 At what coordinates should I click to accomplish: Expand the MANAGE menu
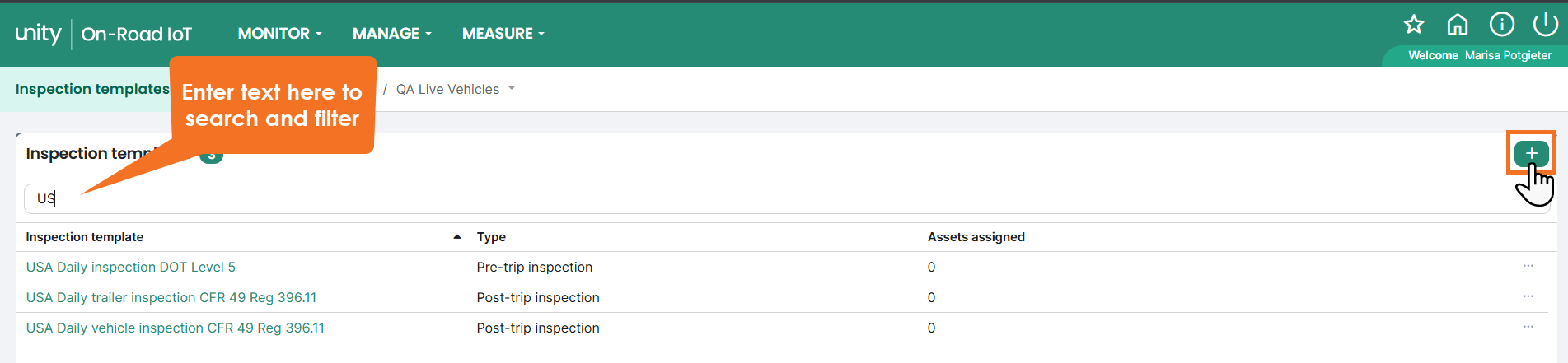[x=391, y=34]
